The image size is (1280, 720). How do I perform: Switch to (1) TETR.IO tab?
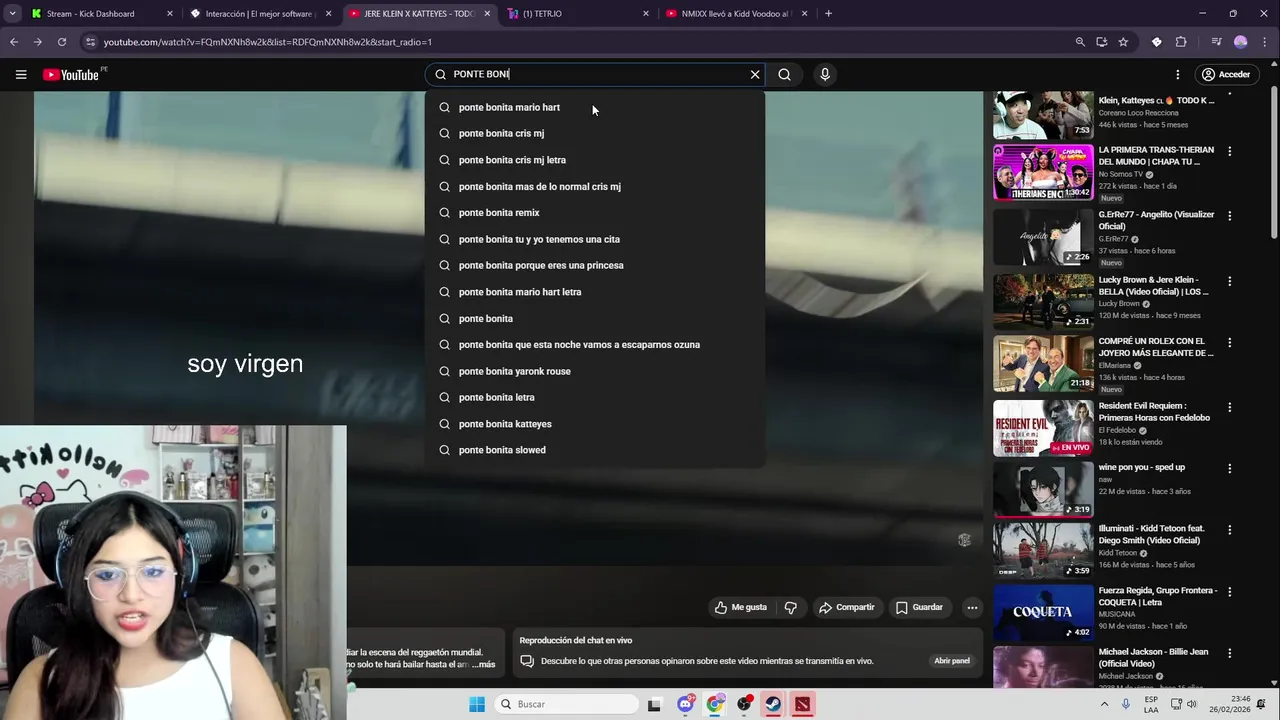(x=577, y=14)
